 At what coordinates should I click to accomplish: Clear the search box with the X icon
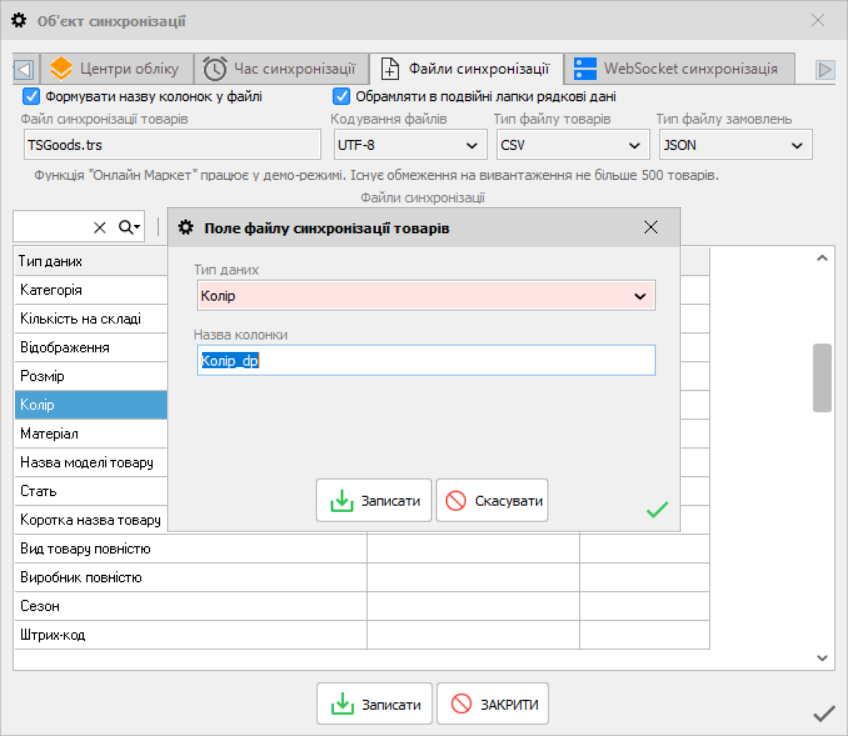tap(100, 227)
